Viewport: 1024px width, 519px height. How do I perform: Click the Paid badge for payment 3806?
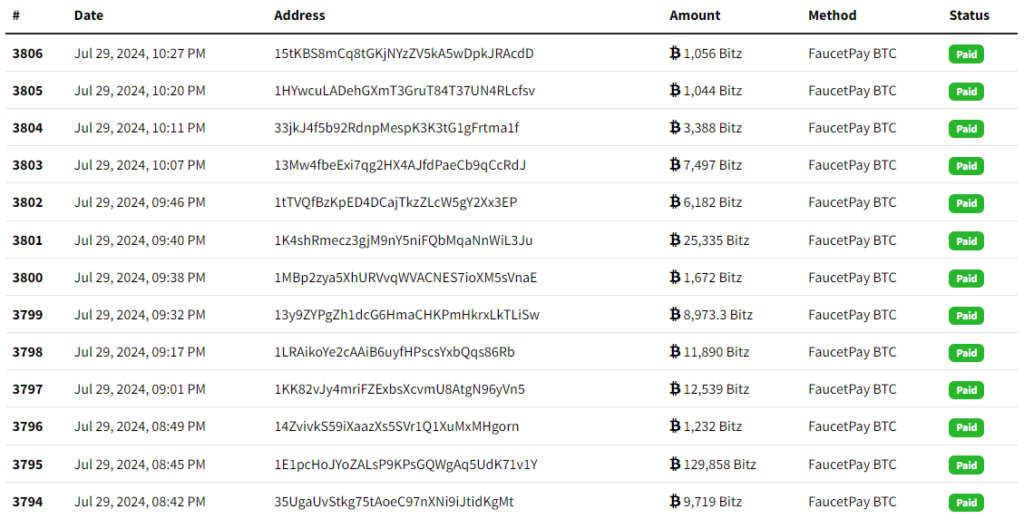pos(966,54)
